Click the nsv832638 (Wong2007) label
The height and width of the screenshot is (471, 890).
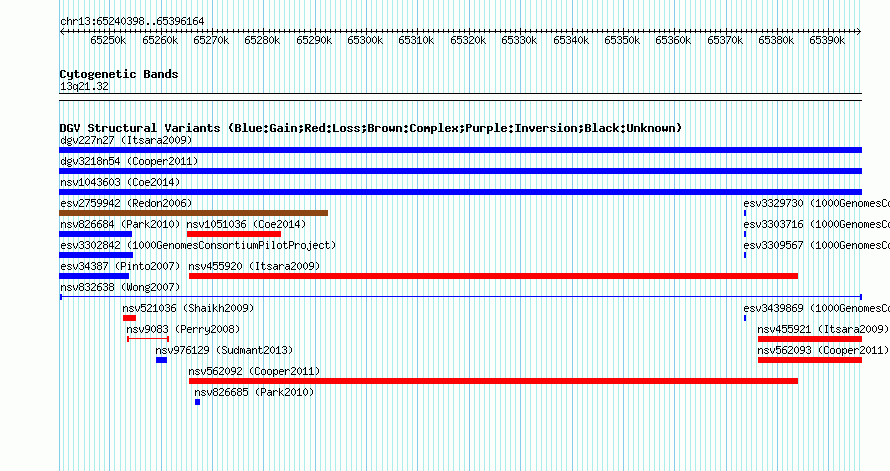click(120, 287)
